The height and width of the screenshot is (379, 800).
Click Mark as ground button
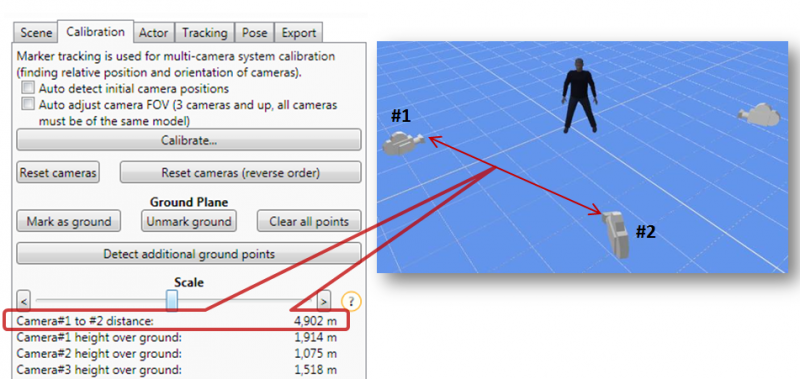click(x=69, y=221)
